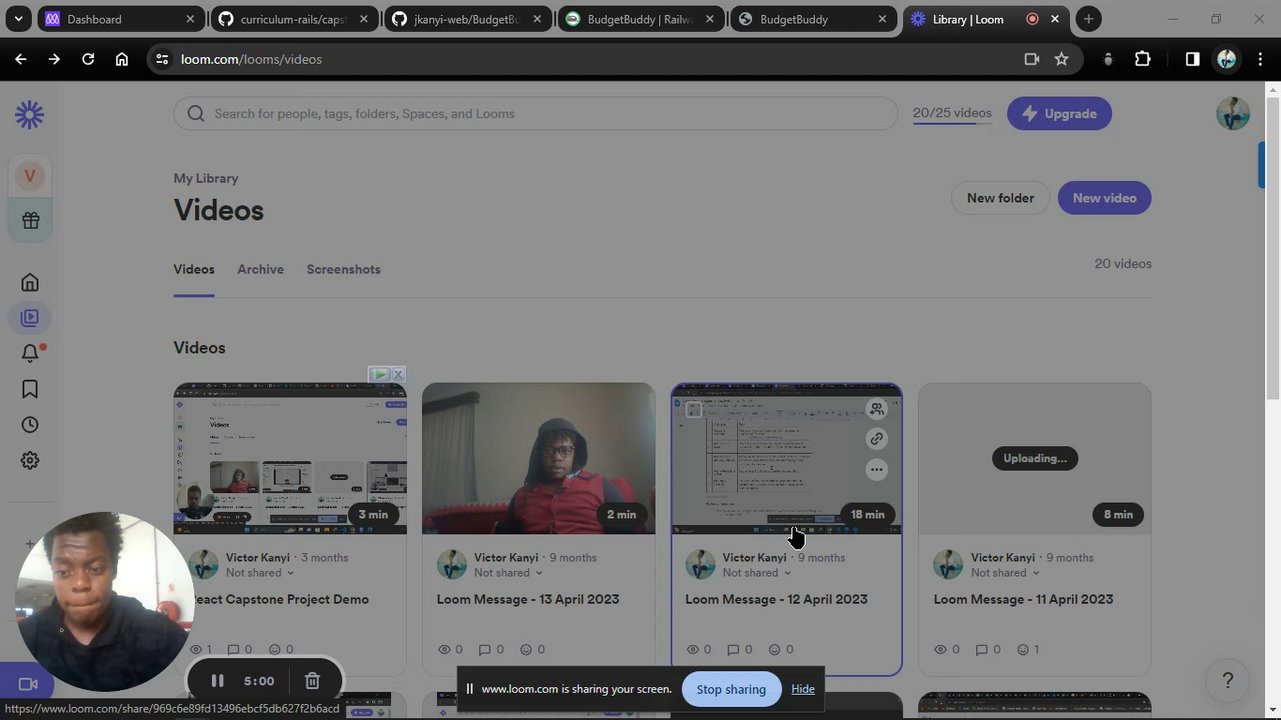Viewport: 1281px width, 720px height.
Task: Open title Loom Message - 12 April 2023
Action: pos(776,600)
